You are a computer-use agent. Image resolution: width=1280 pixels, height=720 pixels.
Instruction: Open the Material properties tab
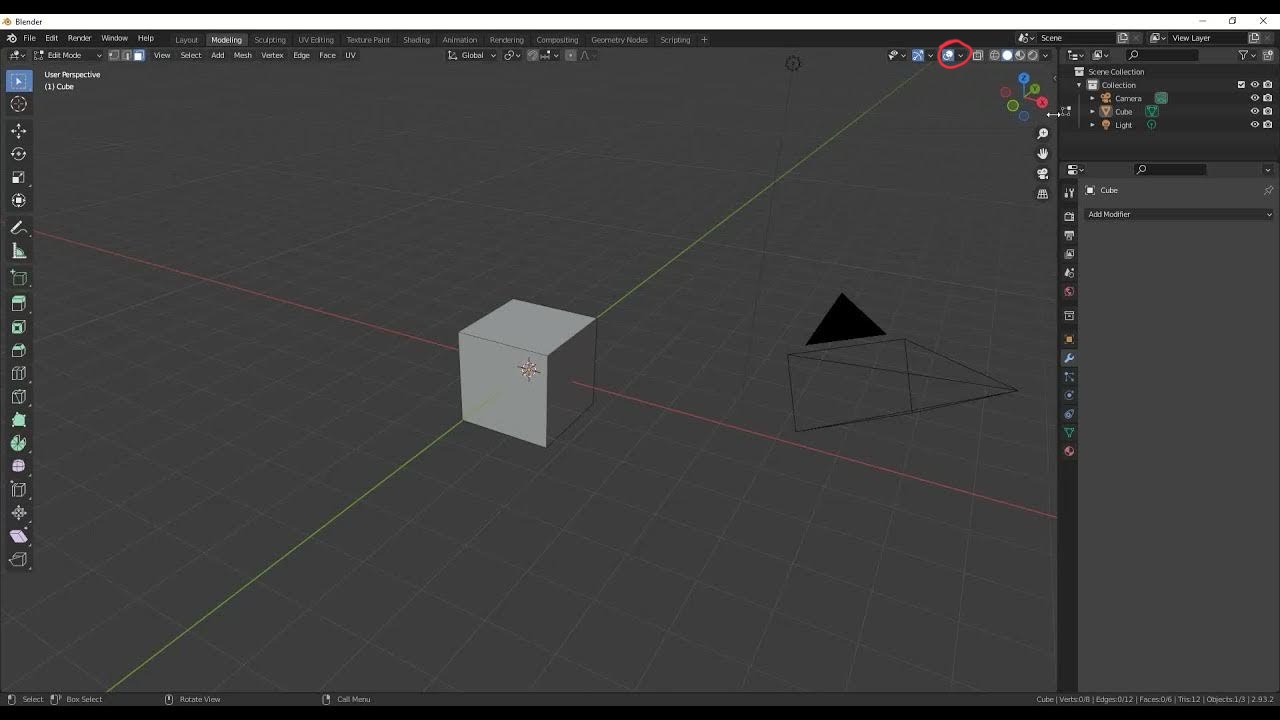click(1069, 451)
